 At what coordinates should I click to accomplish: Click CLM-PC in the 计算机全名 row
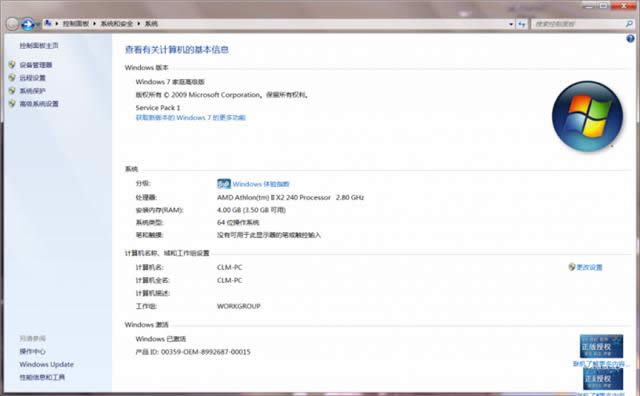(230, 280)
